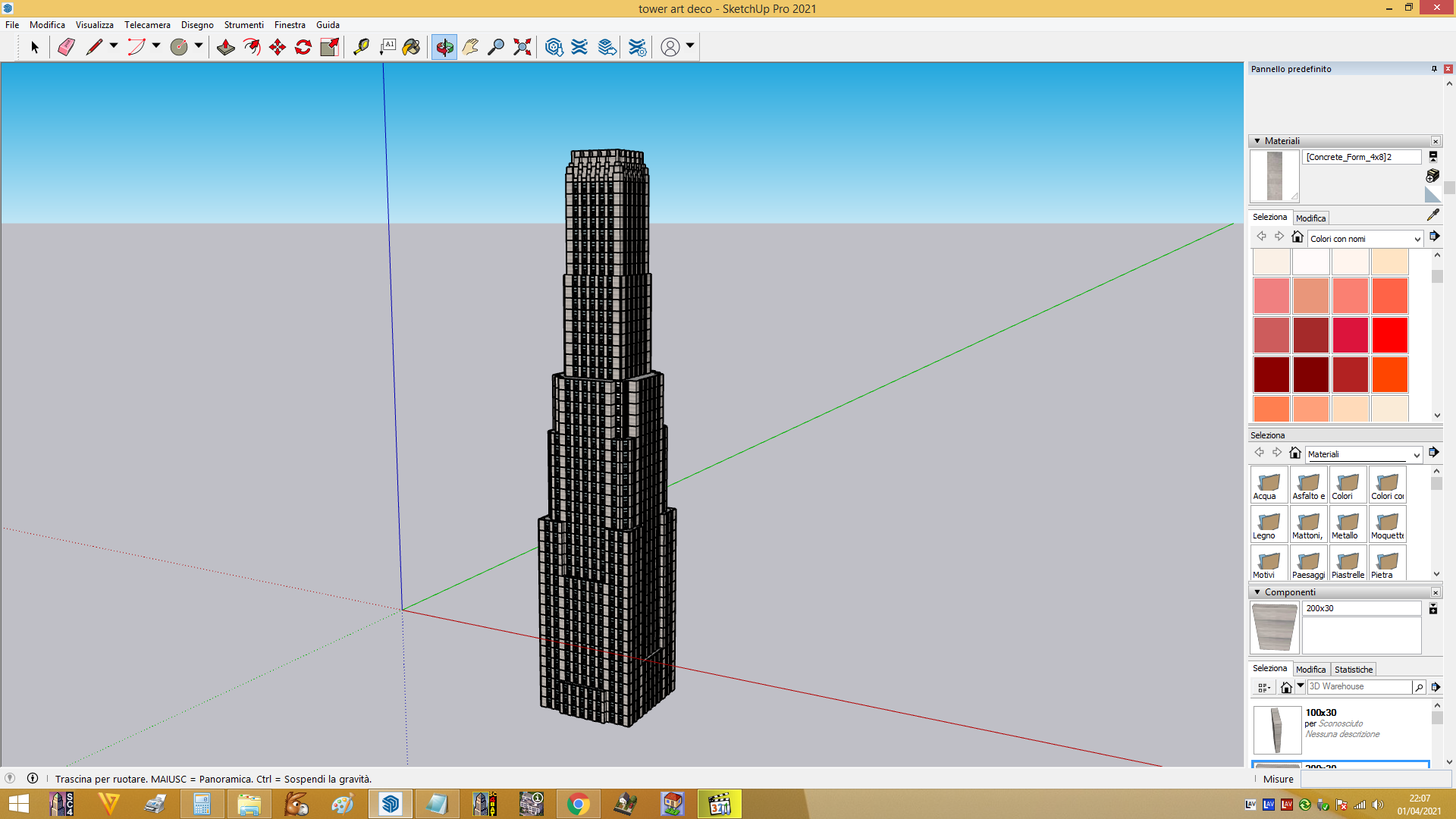
Task: Open the Telecamera menu
Action: [x=147, y=25]
